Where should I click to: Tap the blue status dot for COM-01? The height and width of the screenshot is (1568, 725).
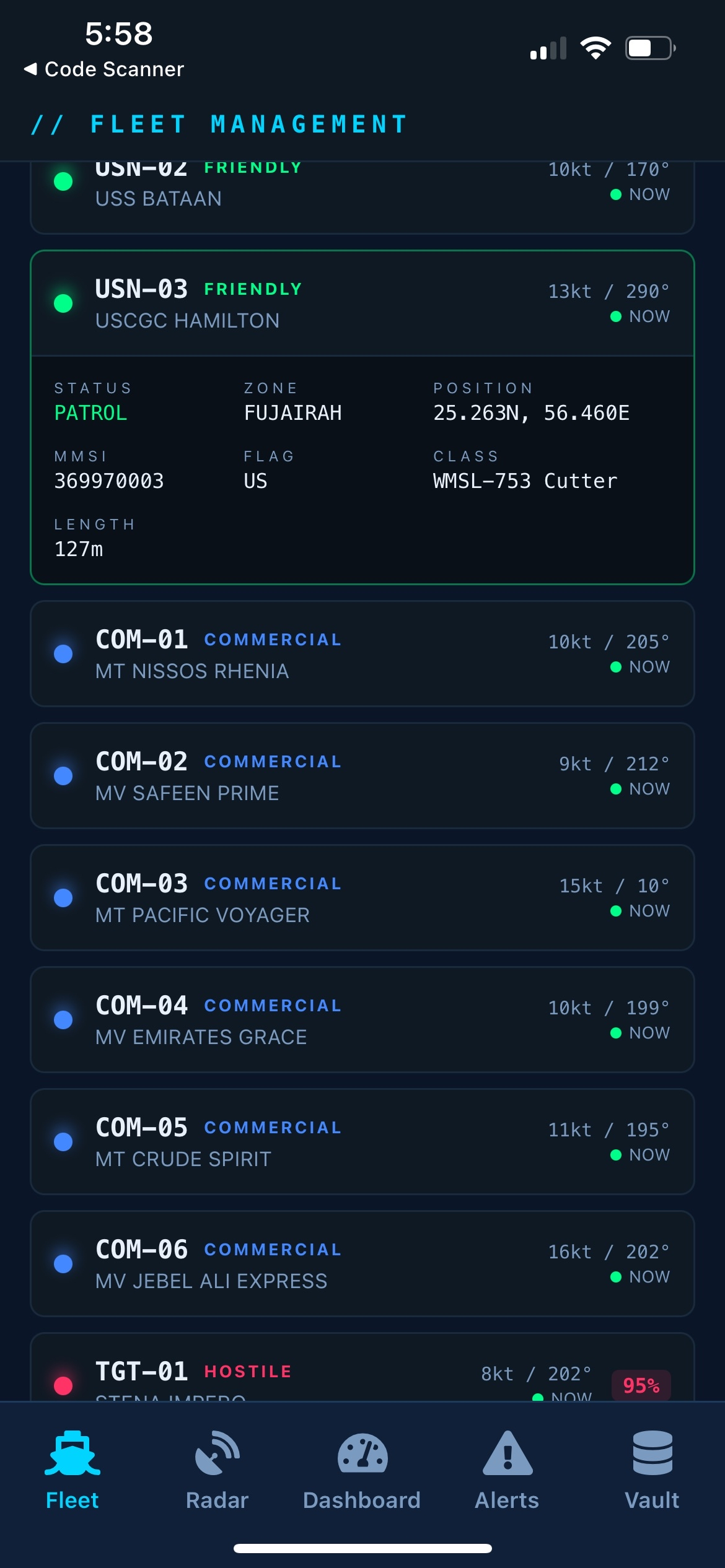pos(63,654)
